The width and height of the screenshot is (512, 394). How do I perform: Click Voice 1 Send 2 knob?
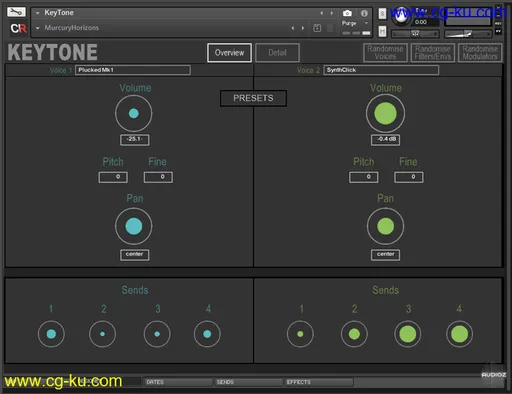(102, 334)
